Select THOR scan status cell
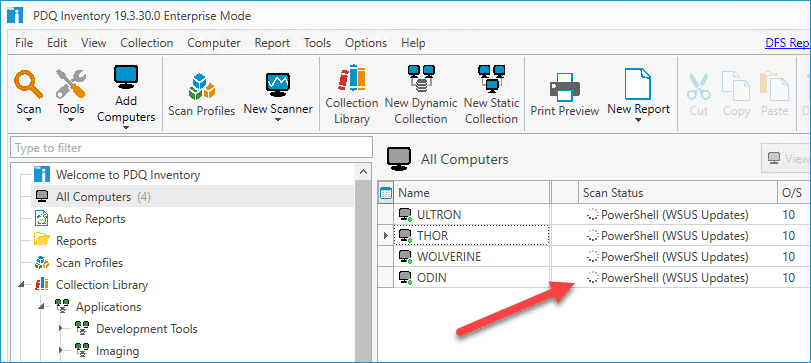The width and height of the screenshot is (811, 363). tap(678, 236)
